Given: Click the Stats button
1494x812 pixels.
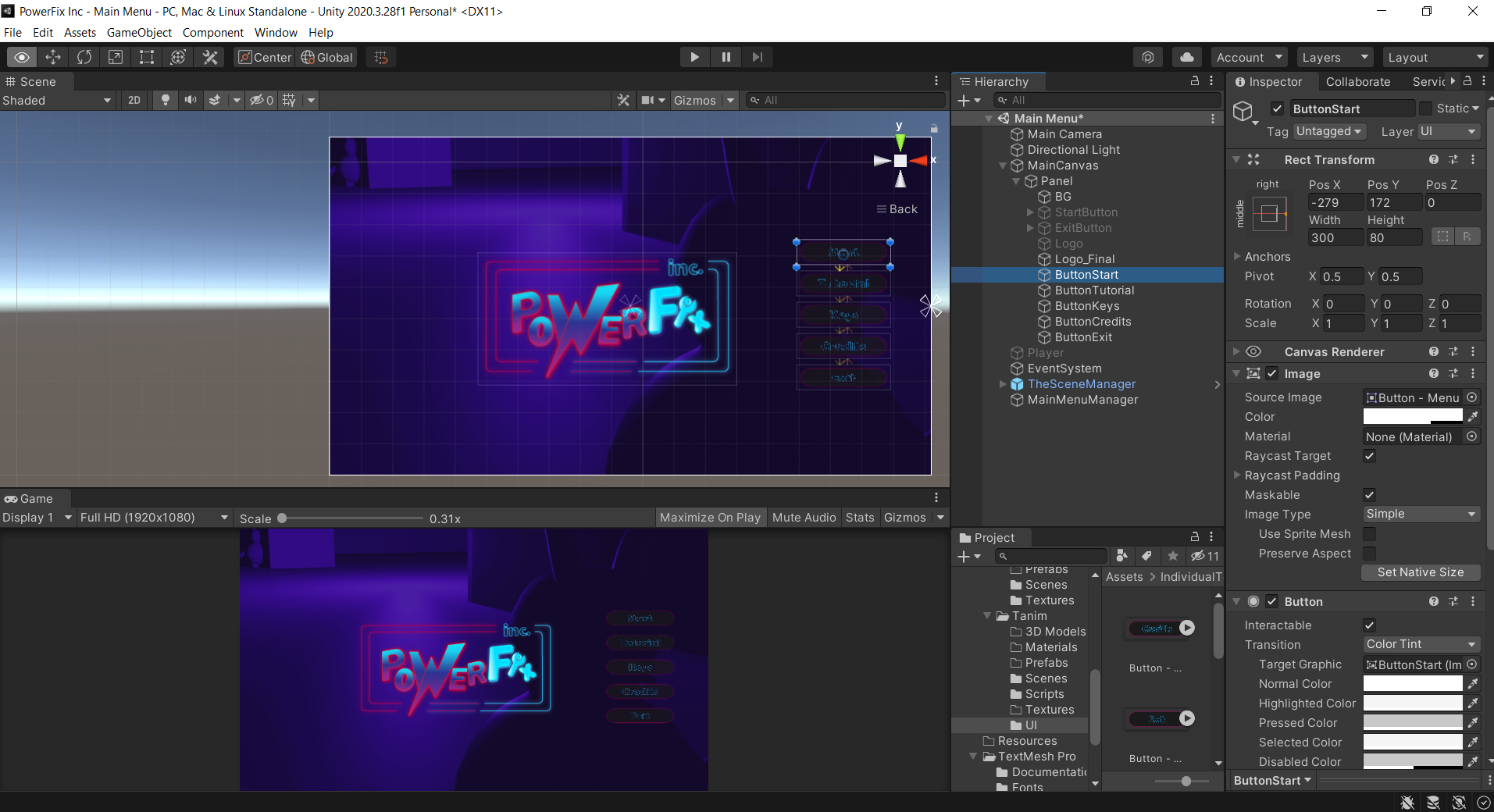Looking at the screenshot, I should pos(860,518).
